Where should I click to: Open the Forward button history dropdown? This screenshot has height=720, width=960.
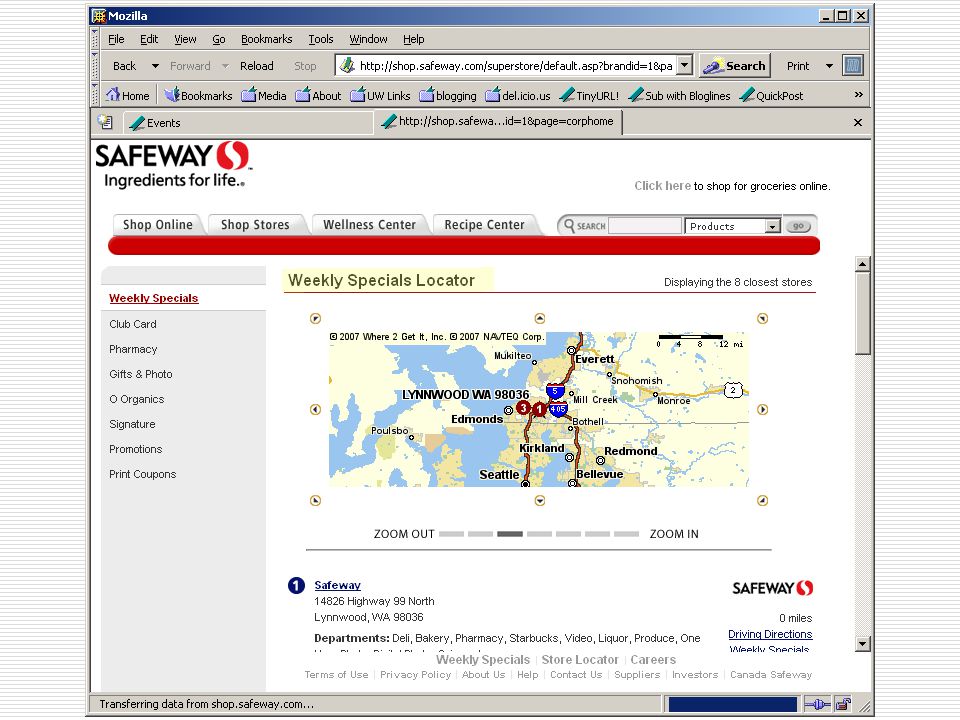pos(225,66)
